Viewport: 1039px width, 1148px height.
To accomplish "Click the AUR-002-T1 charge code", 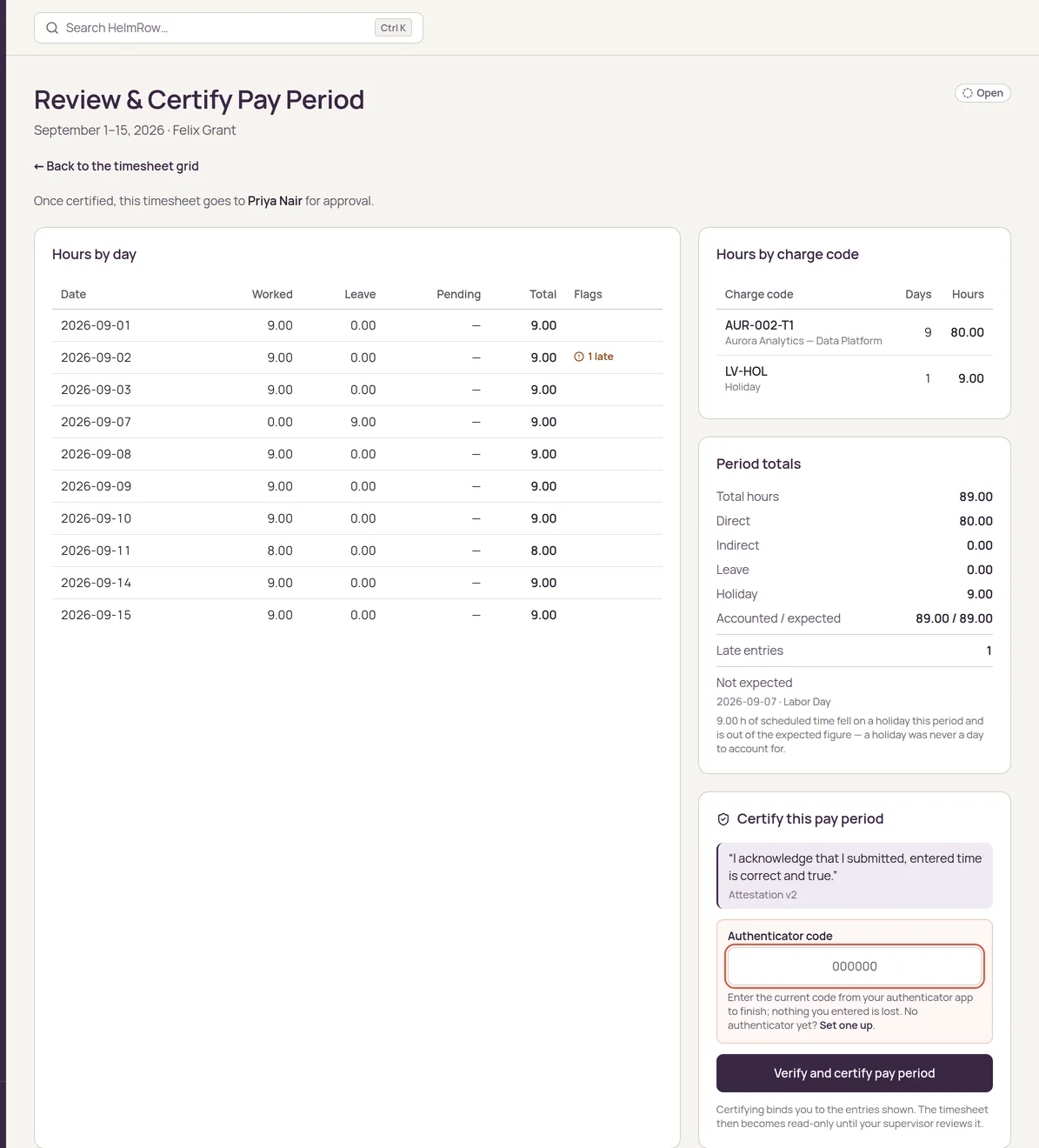I will click(759, 325).
